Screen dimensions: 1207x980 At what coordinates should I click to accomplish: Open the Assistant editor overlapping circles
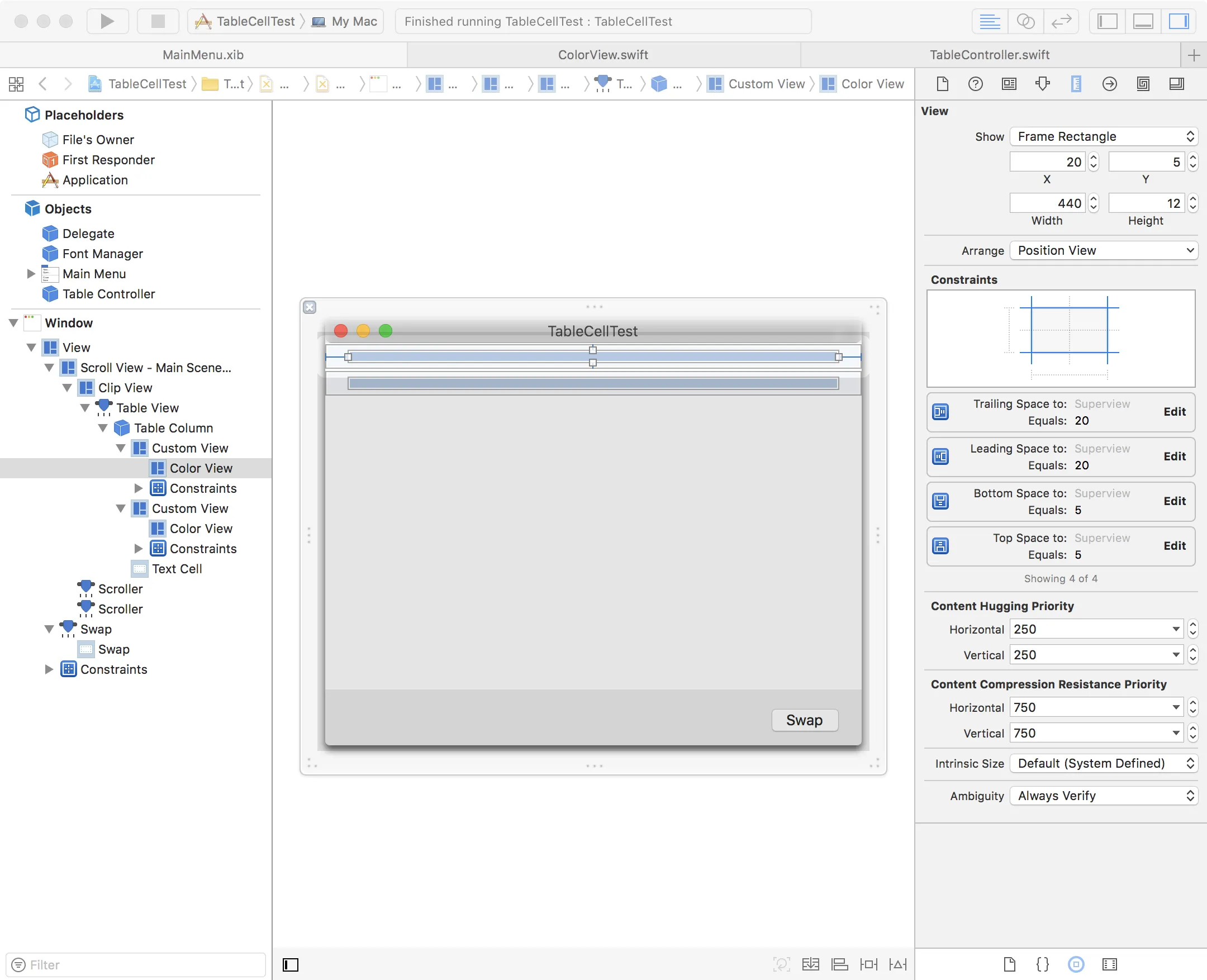coord(1025,21)
